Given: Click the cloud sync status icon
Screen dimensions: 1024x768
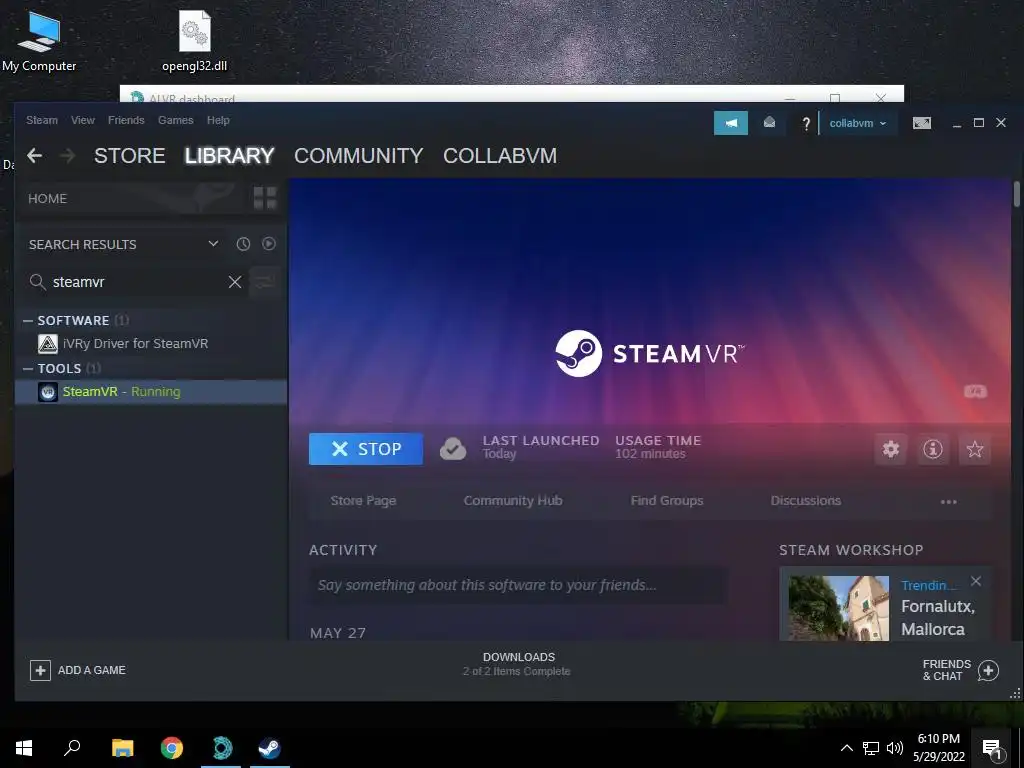Looking at the screenshot, I should pyautogui.click(x=453, y=449).
